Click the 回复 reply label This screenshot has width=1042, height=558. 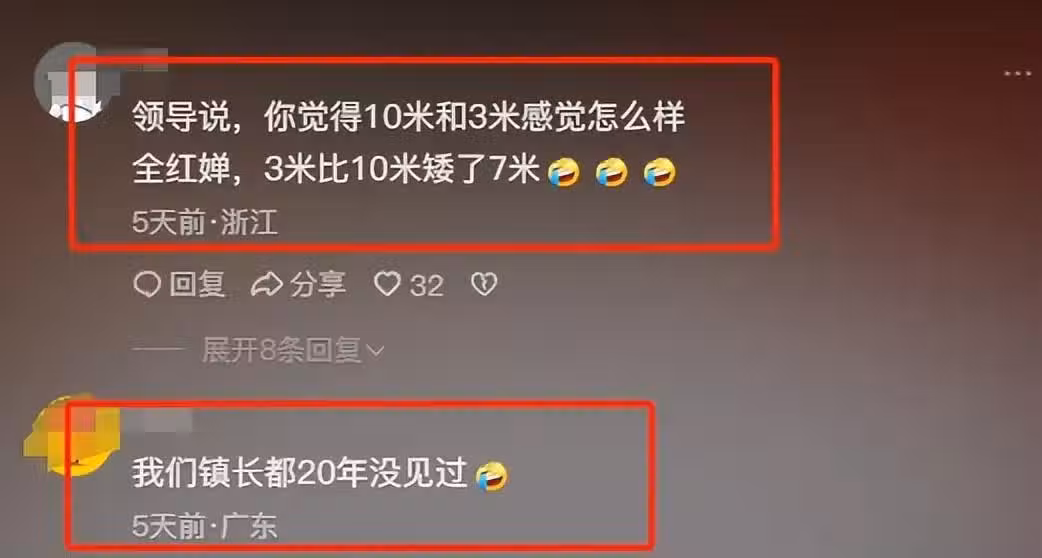click(197, 285)
